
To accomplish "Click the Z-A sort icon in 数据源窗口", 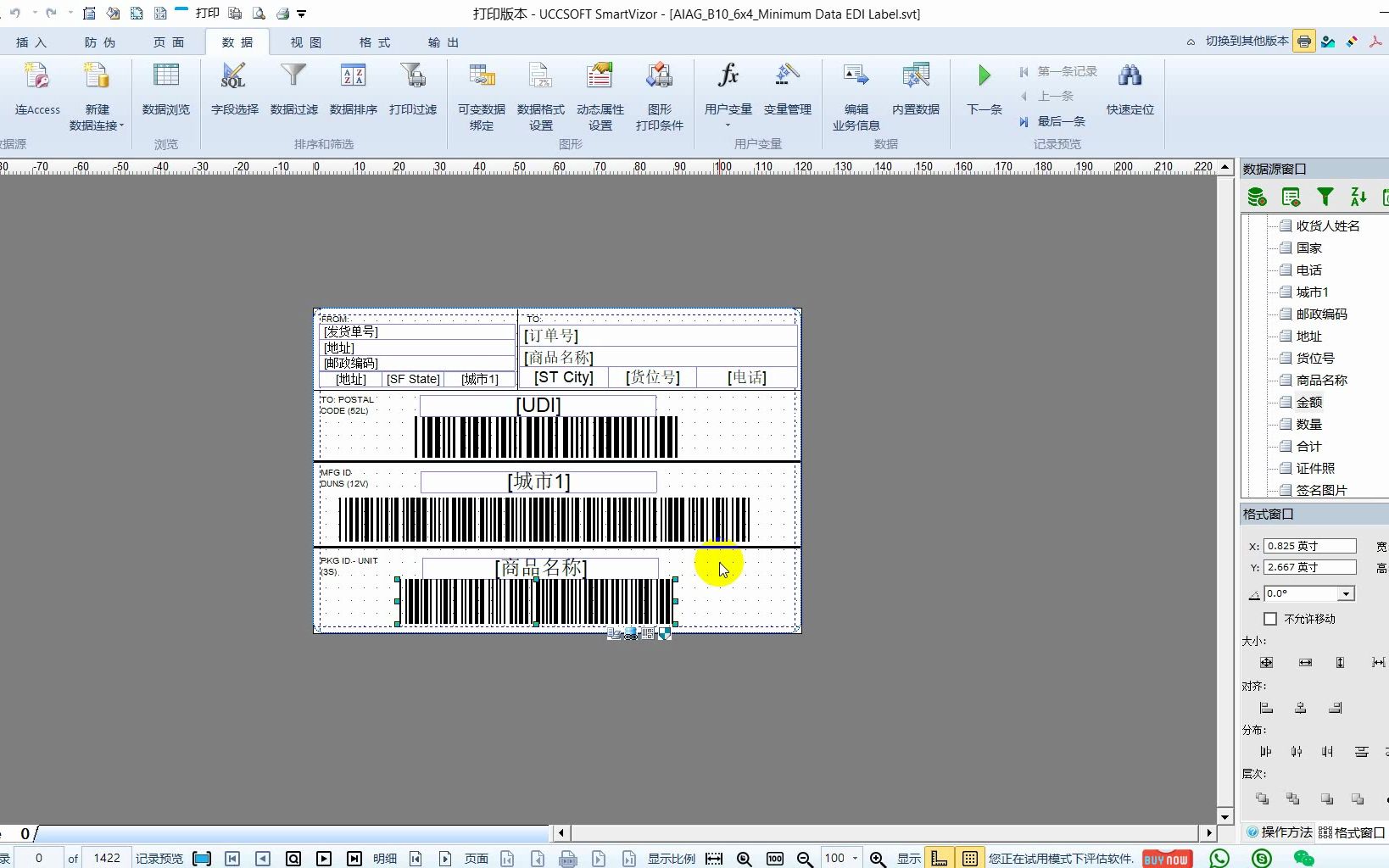I will 1358,198.
